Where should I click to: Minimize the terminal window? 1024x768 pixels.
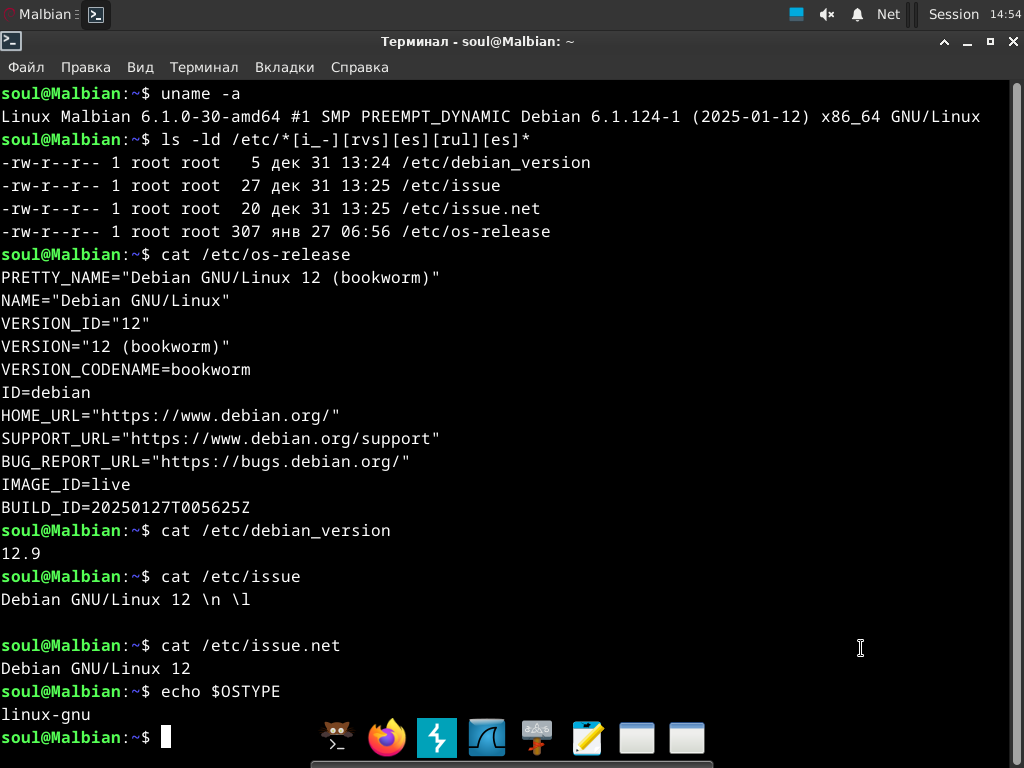click(x=967, y=42)
